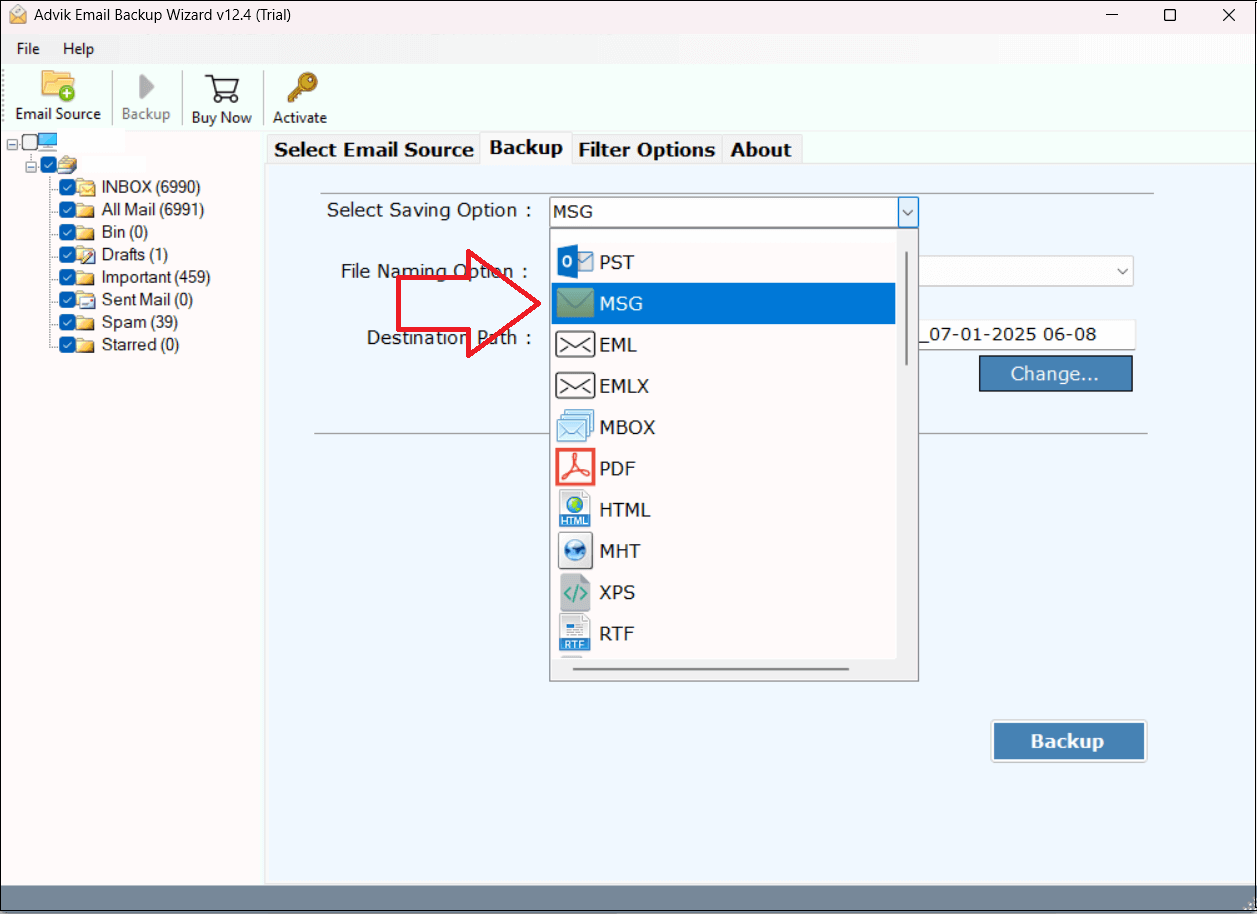Choose the XPS format icon
This screenshot has height=914, width=1257.
(575, 592)
